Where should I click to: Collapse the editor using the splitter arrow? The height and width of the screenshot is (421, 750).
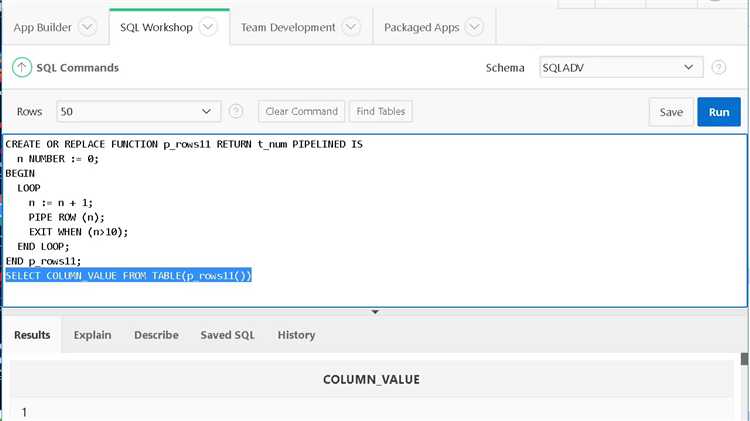click(375, 312)
